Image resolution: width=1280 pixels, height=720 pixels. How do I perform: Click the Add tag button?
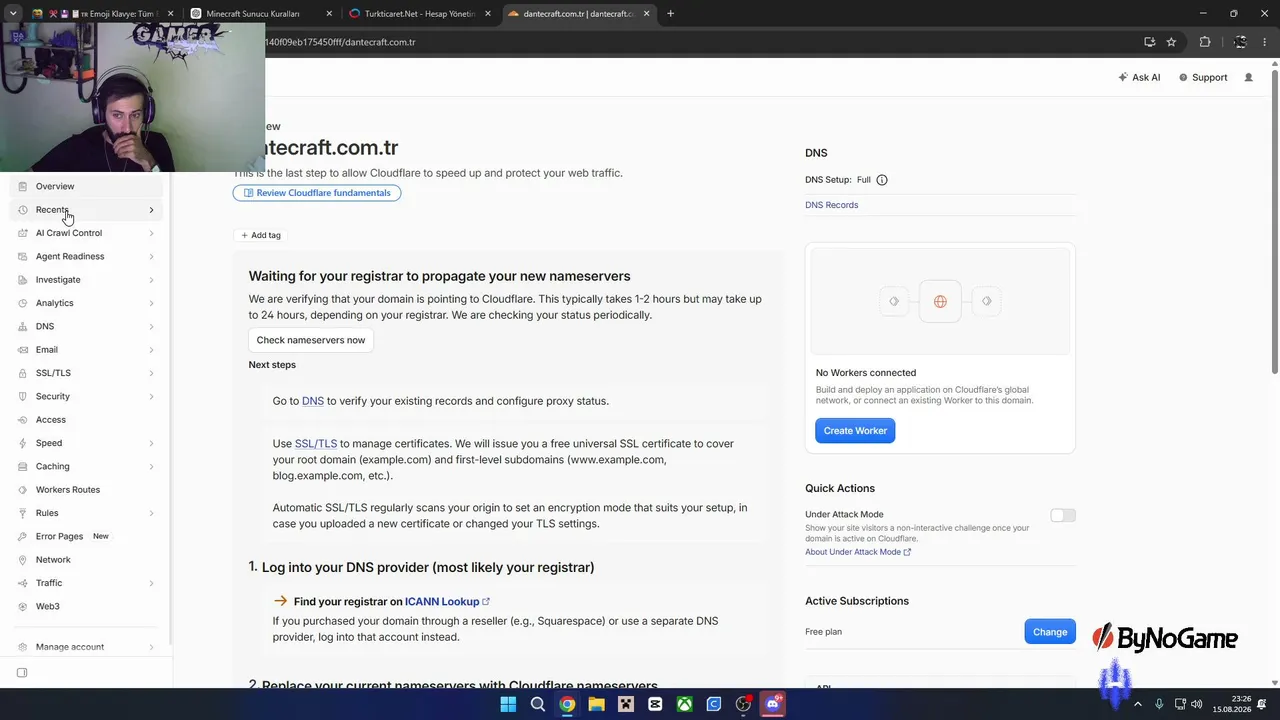(261, 235)
